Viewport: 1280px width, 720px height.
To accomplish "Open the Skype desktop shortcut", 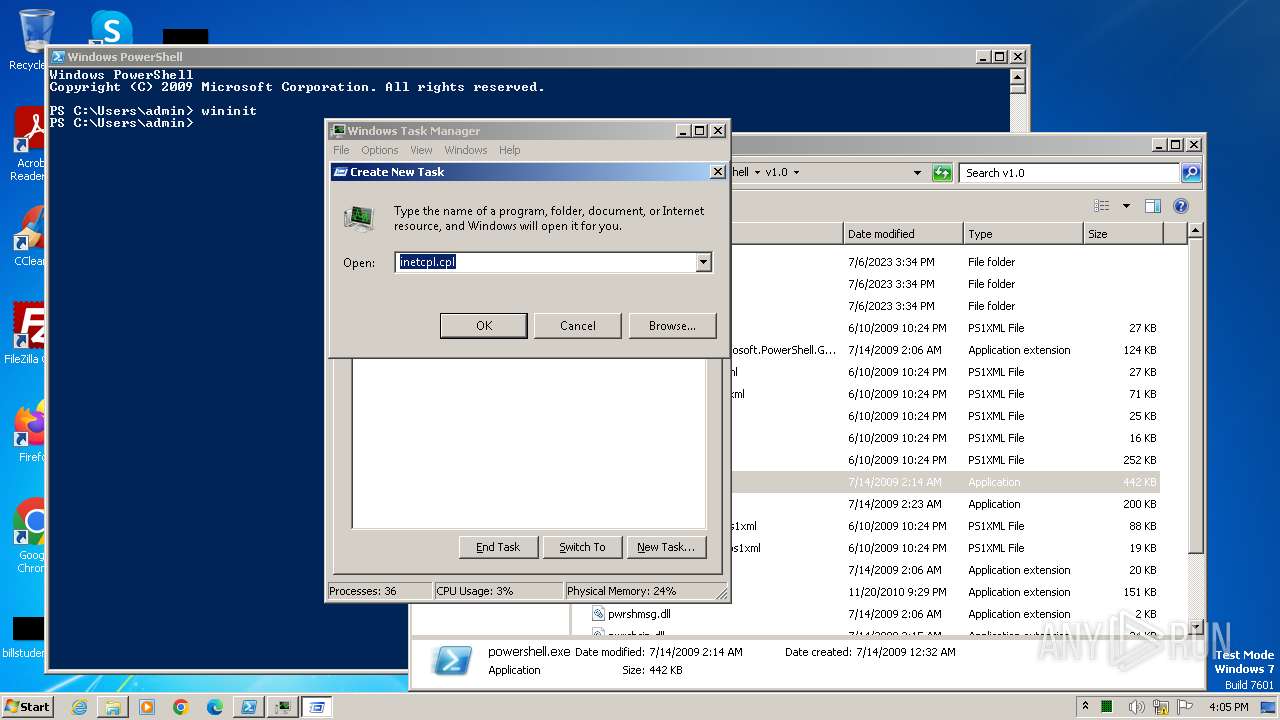I will click(110, 28).
